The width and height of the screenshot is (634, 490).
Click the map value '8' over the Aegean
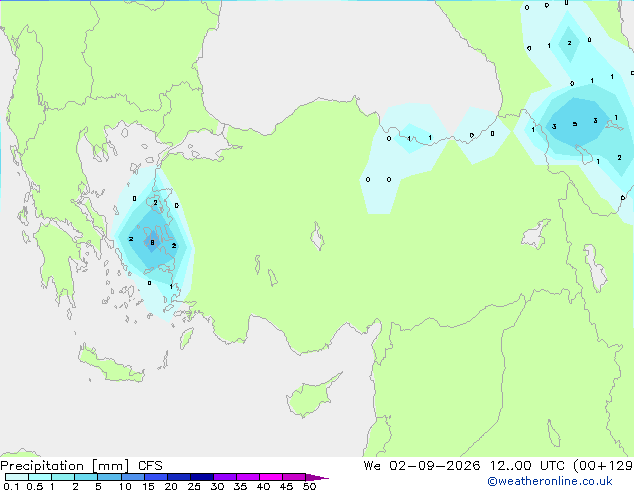click(x=152, y=243)
